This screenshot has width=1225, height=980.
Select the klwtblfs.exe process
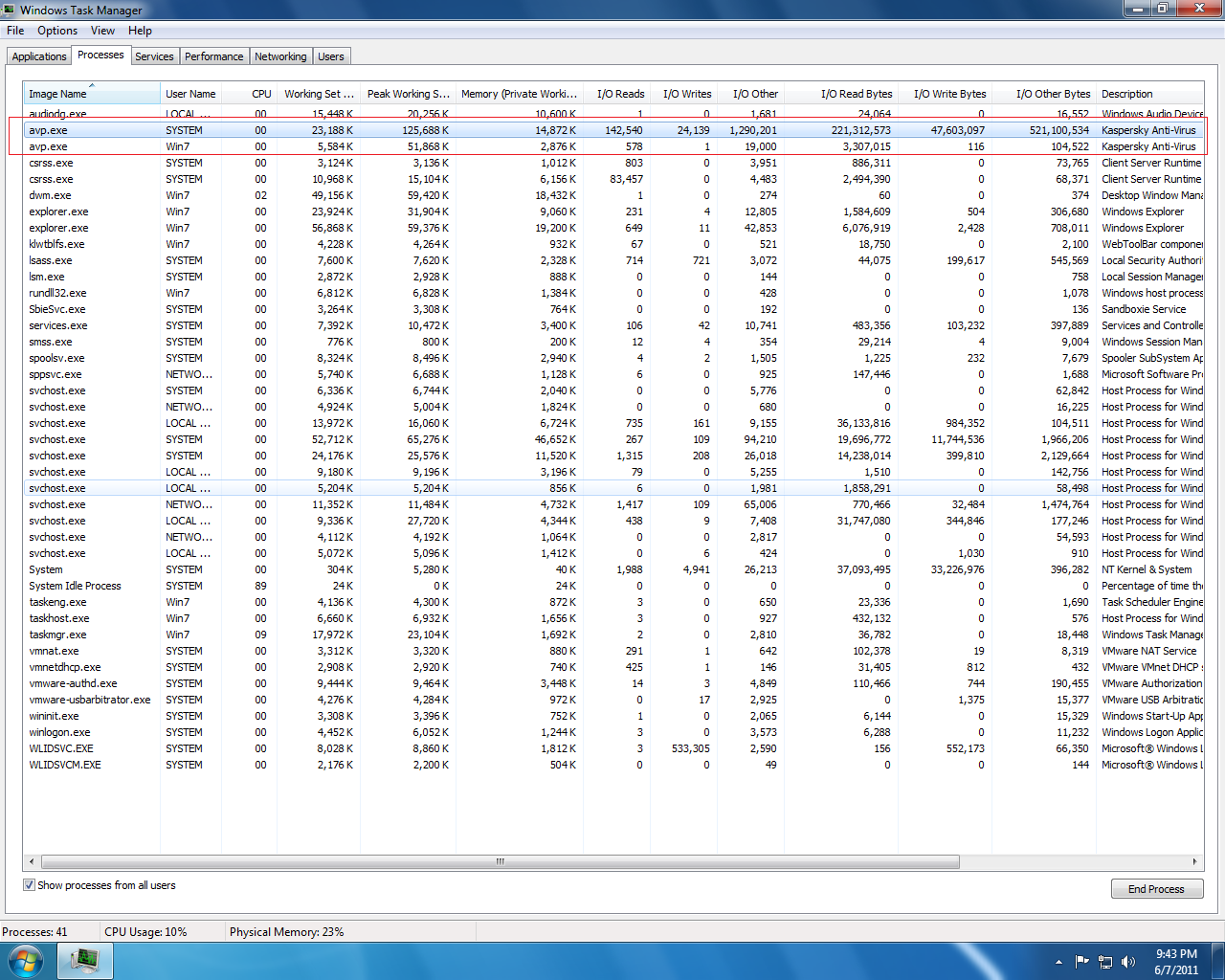[613, 244]
